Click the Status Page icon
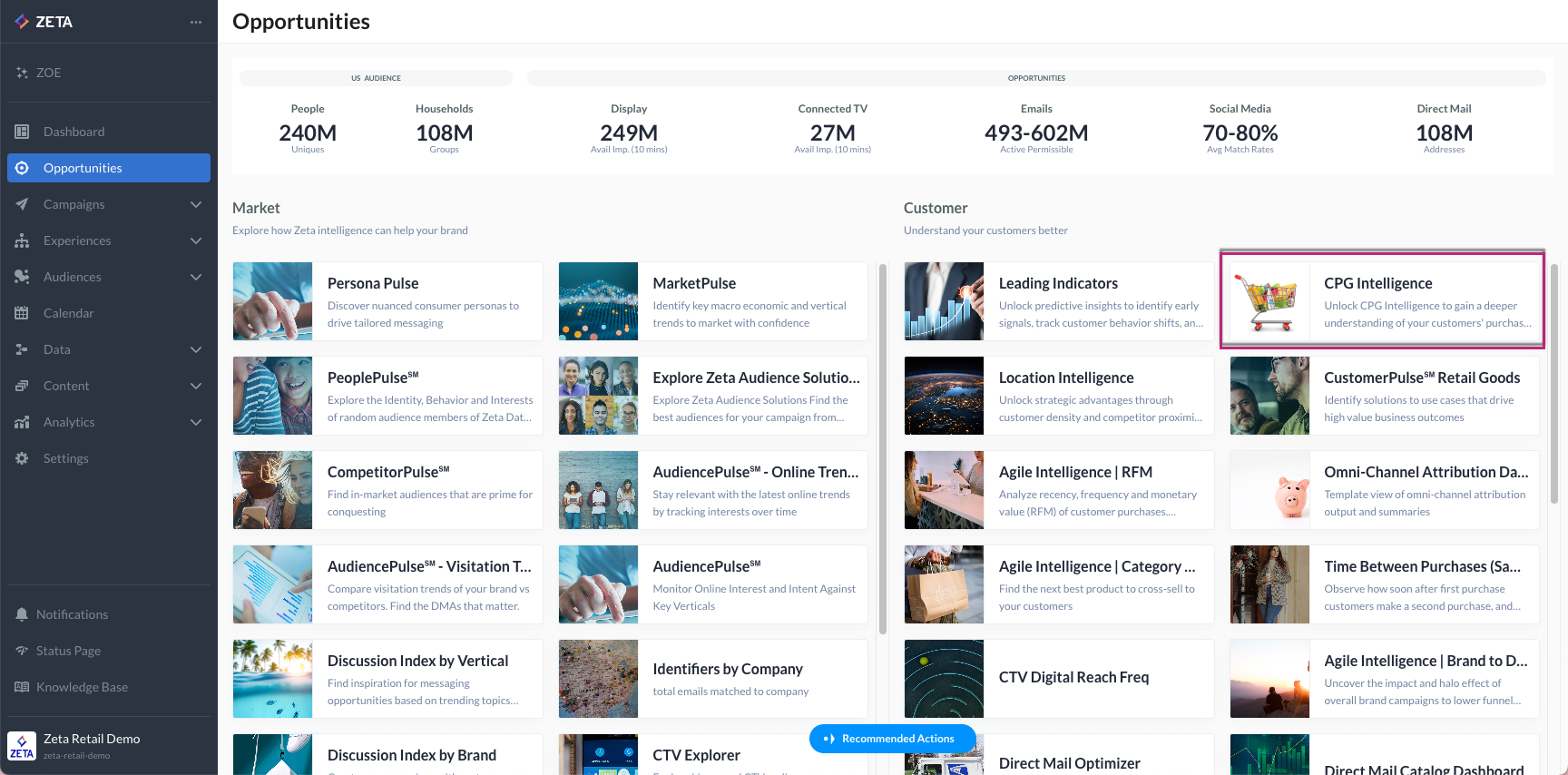This screenshot has height=775, width=1568. (x=22, y=651)
